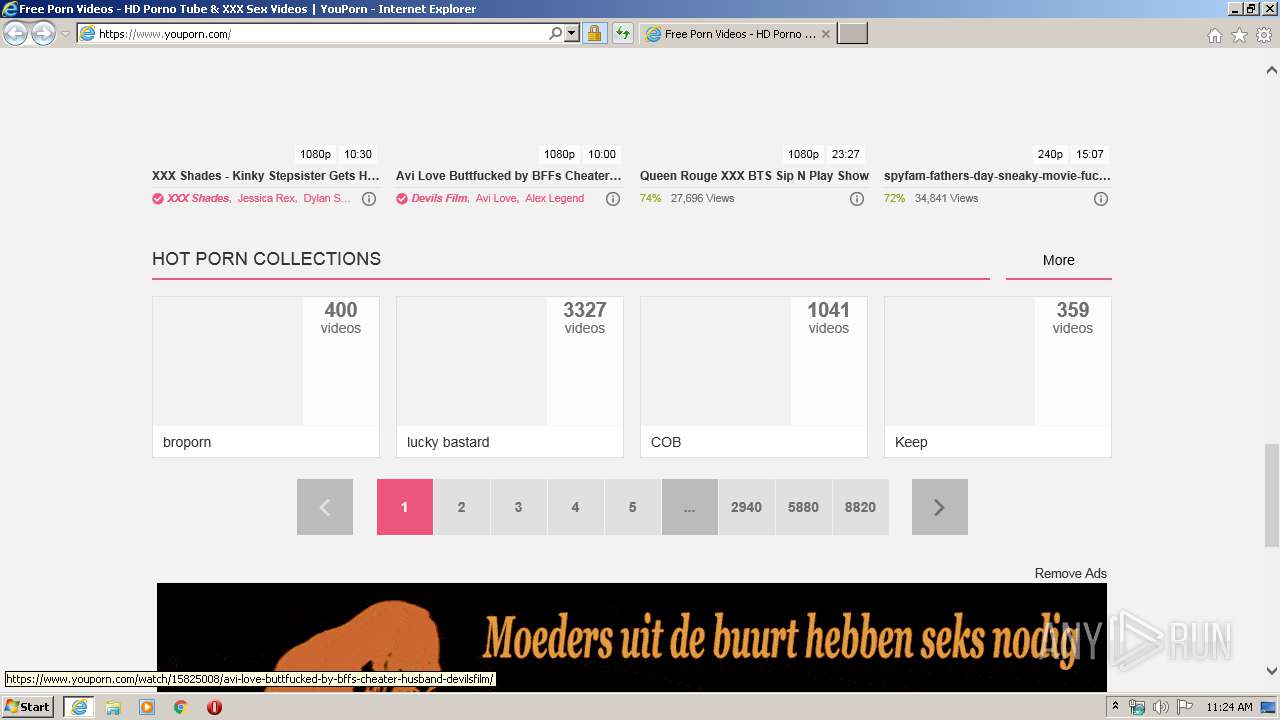Open the recent pages dropdown arrow

[x=65, y=34]
